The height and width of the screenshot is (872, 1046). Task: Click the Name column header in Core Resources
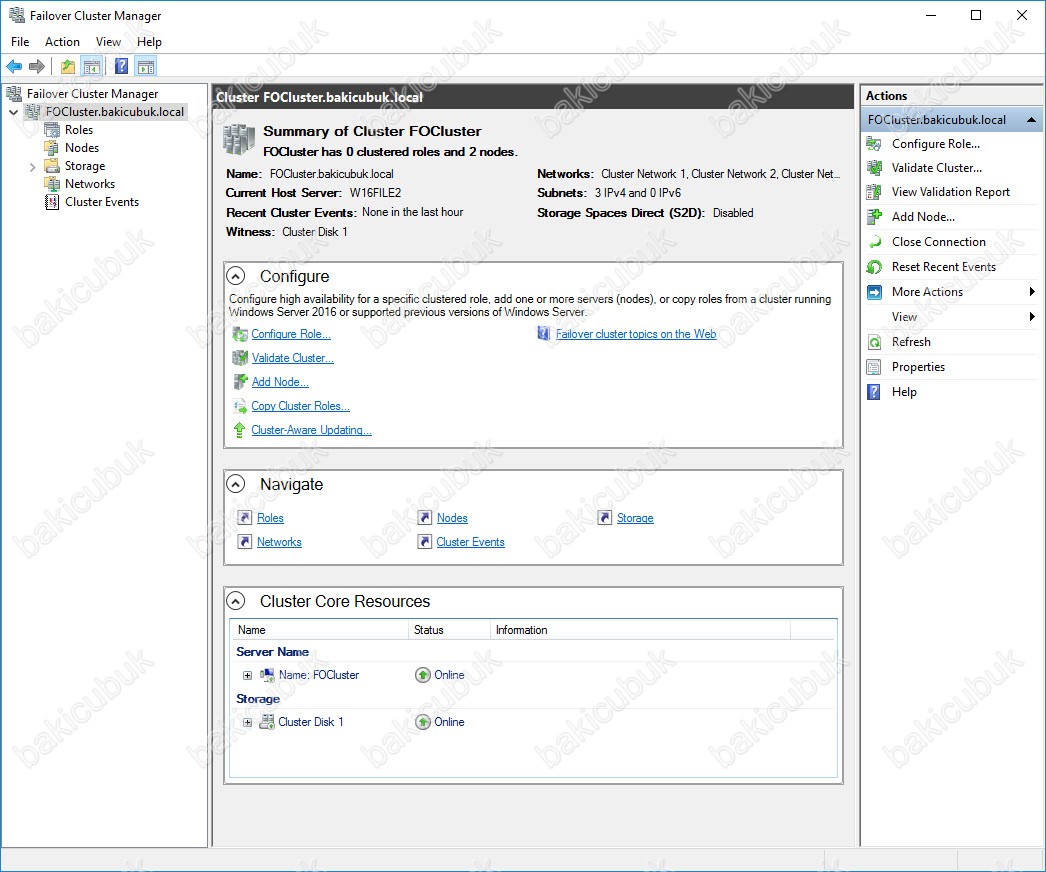click(319, 630)
